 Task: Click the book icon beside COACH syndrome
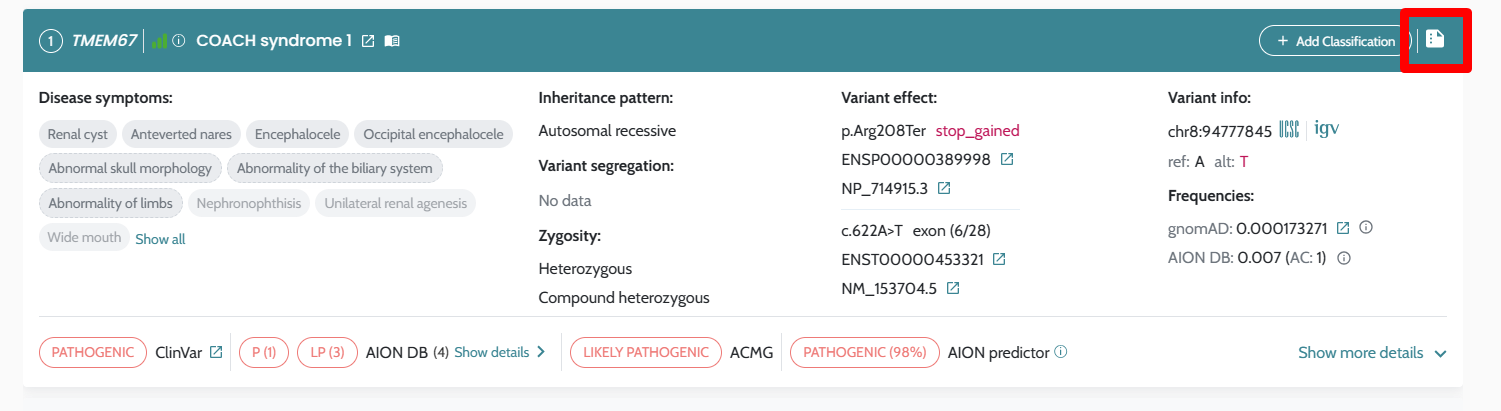click(x=392, y=41)
